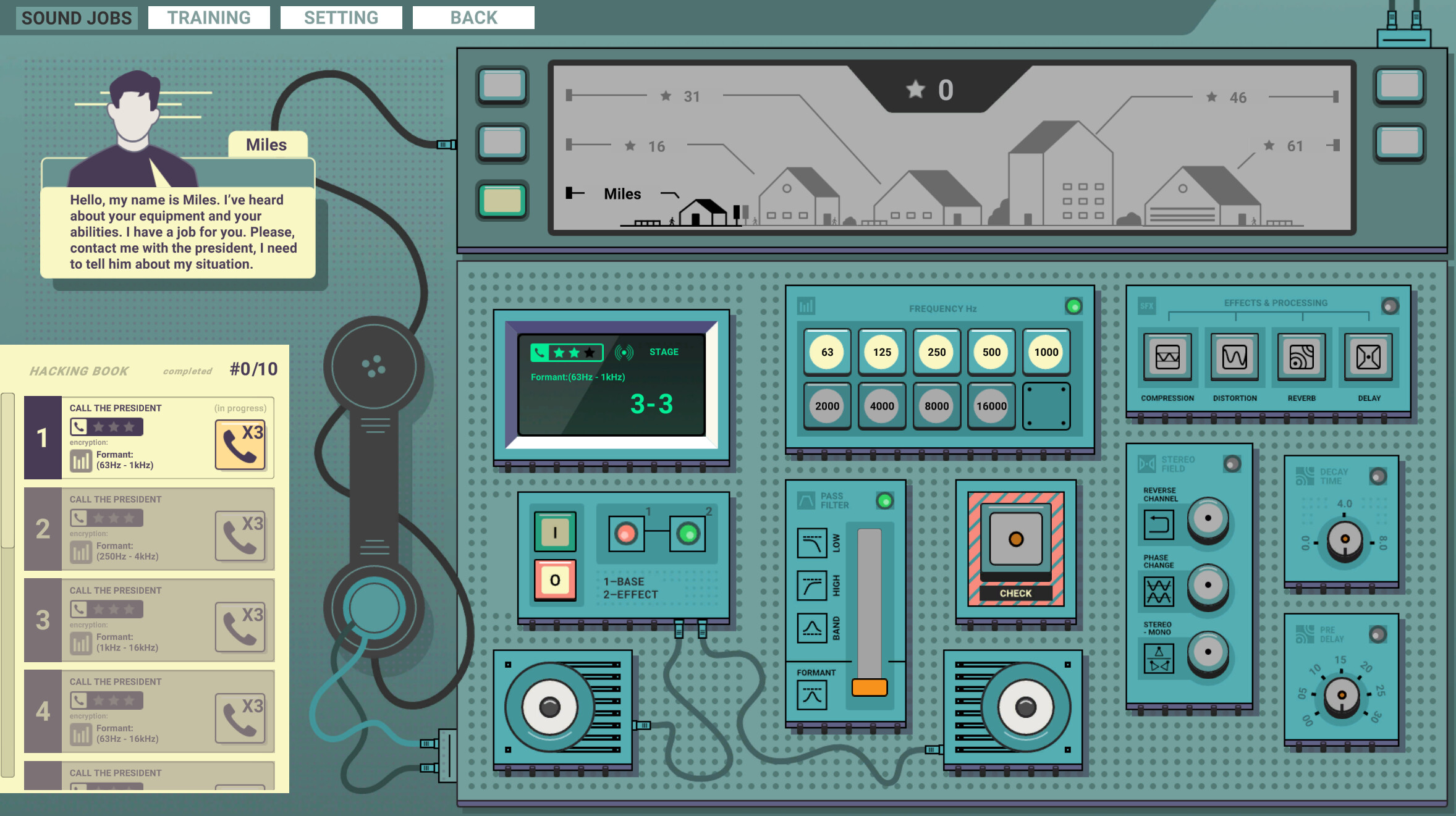
Task: Enable the 1000 Hz frequency button
Action: [x=1046, y=352]
